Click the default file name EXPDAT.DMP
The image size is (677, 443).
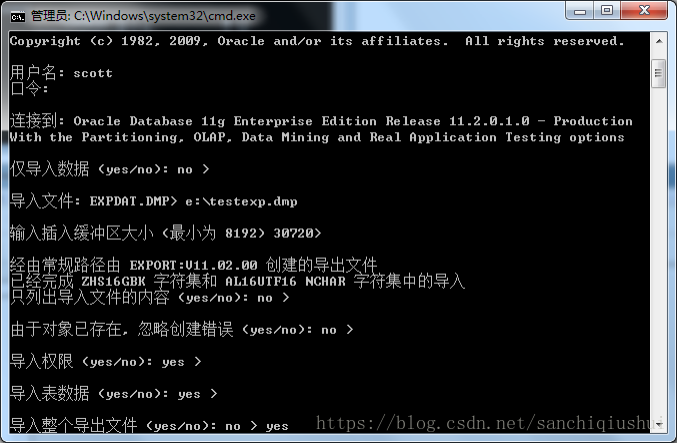[130, 202]
